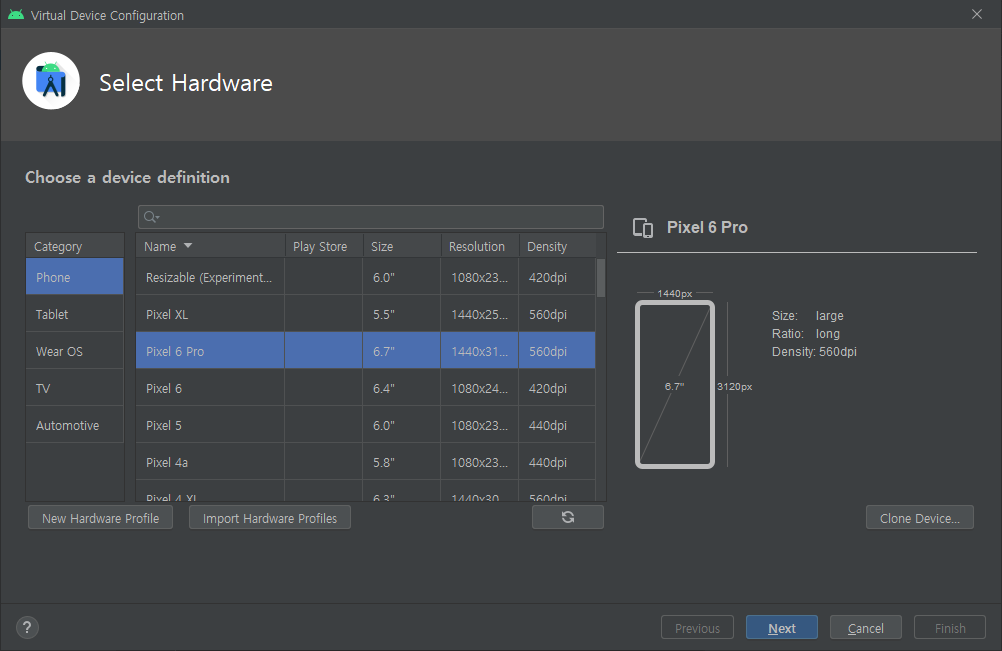Click the New Hardware Profile button
Image resolution: width=1002 pixels, height=651 pixels.
click(100, 518)
